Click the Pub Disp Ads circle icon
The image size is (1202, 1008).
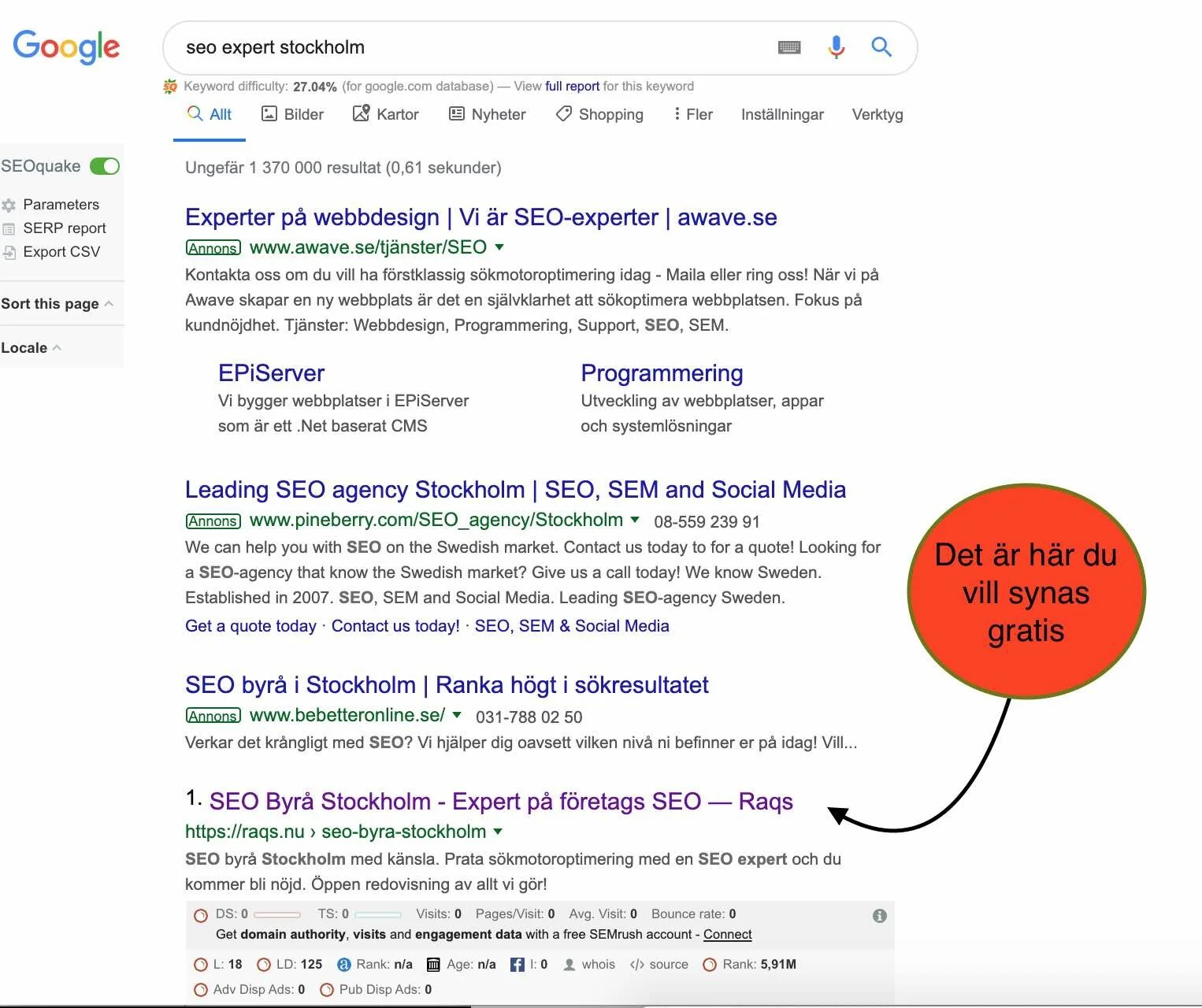[327, 990]
